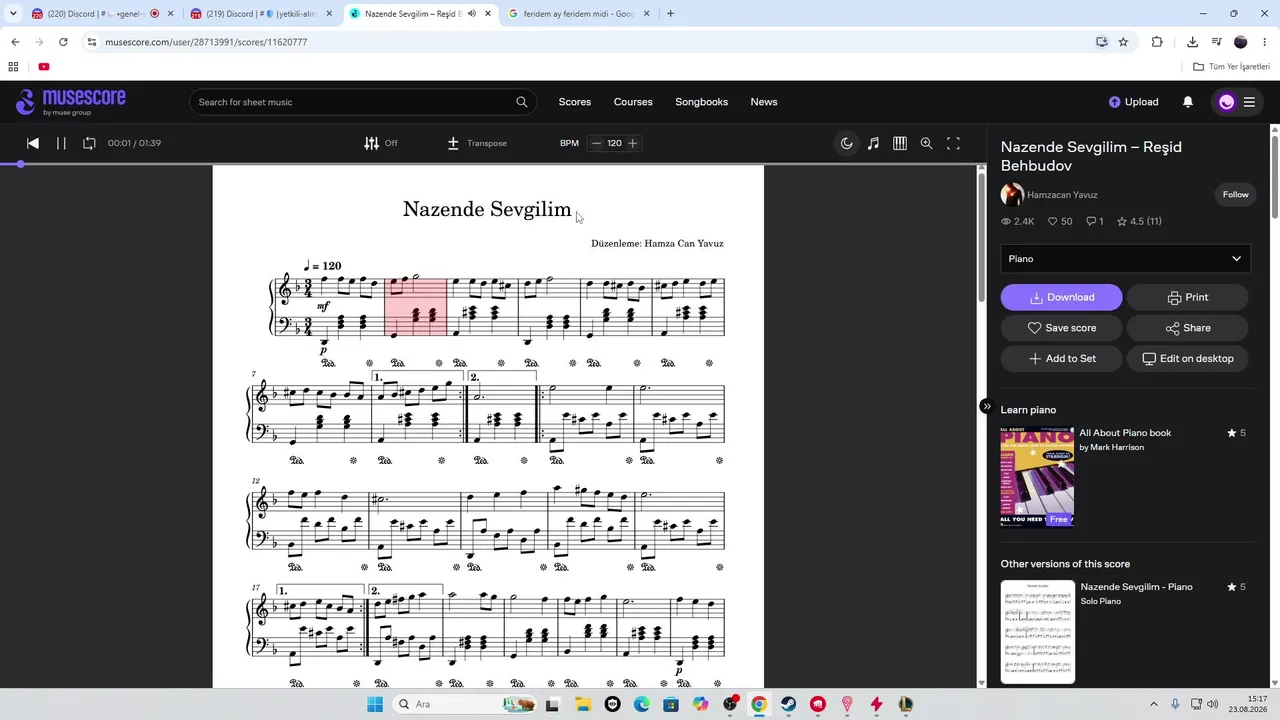This screenshot has width=1280, height=720.
Task: Expand the Piano instrument dropdown
Action: click(1125, 259)
